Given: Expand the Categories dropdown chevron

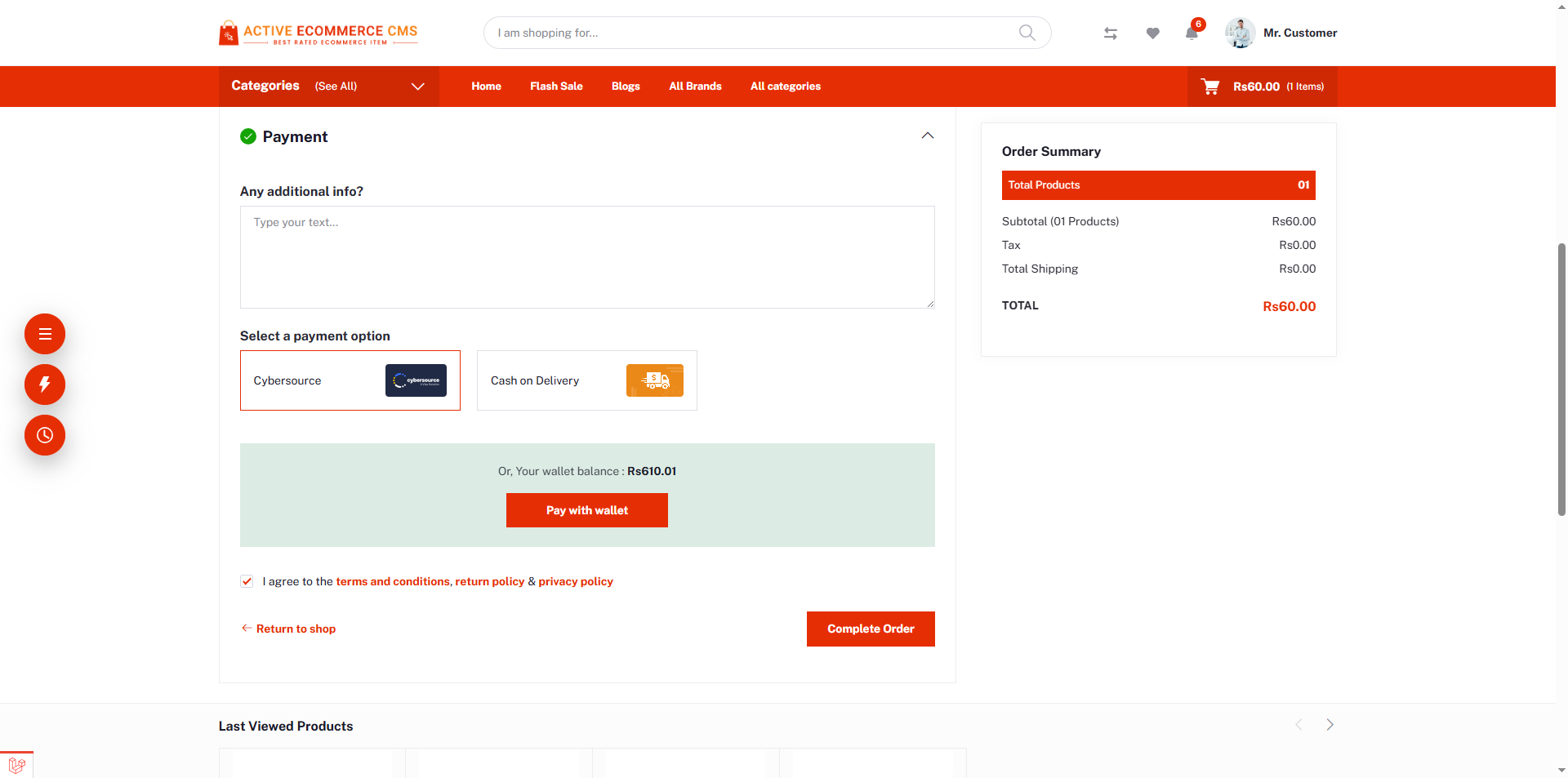Looking at the screenshot, I should tap(418, 86).
